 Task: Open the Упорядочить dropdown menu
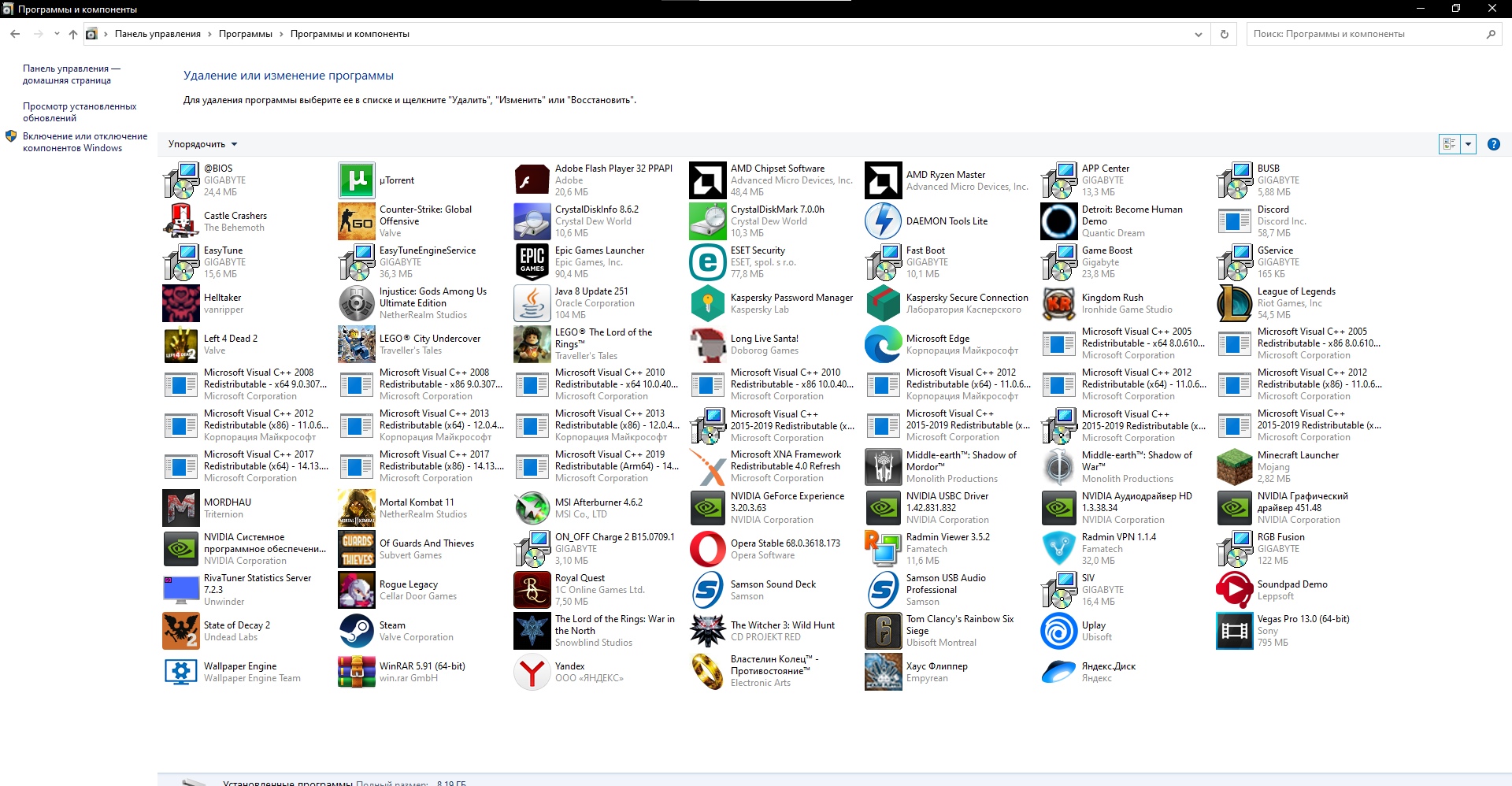pos(202,144)
